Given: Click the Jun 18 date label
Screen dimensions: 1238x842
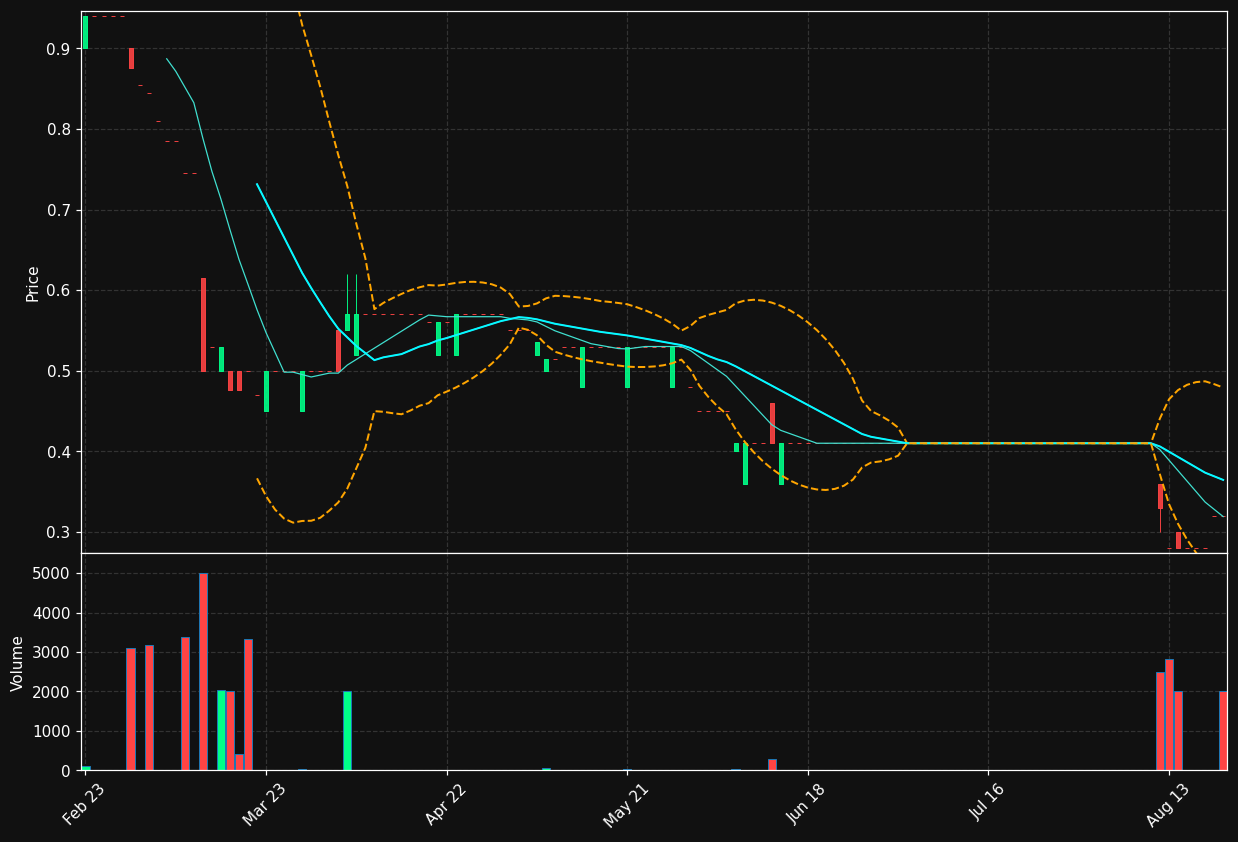Looking at the screenshot, I should pyautogui.click(x=807, y=804).
